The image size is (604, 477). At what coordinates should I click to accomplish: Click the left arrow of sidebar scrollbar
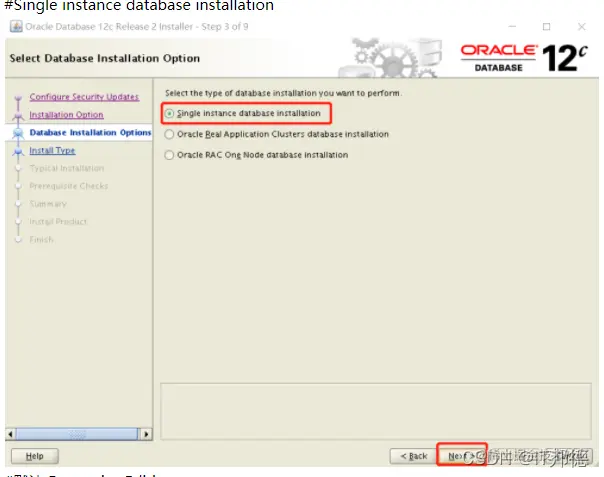pos(10,434)
